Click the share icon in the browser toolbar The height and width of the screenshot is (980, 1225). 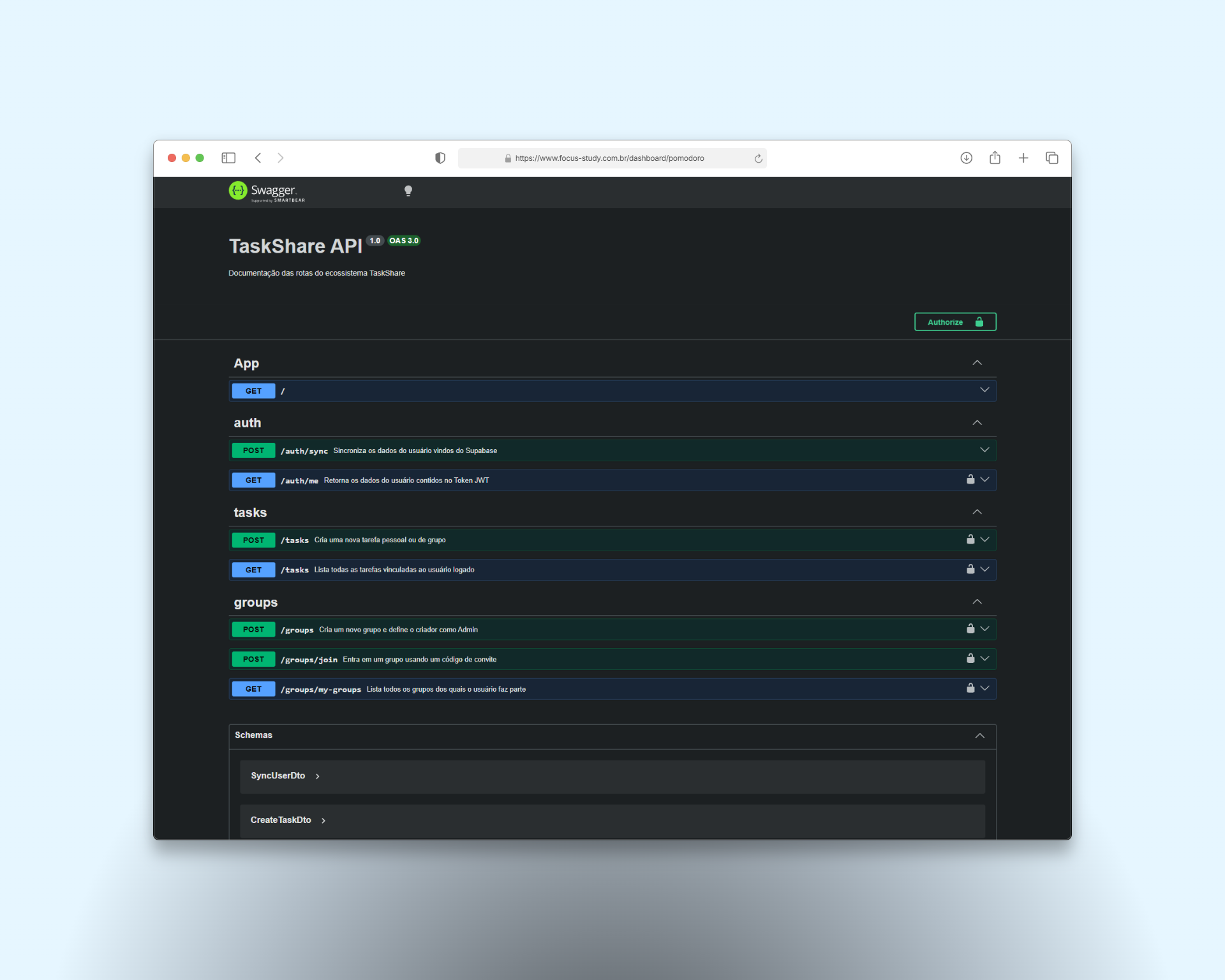tap(995, 158)
